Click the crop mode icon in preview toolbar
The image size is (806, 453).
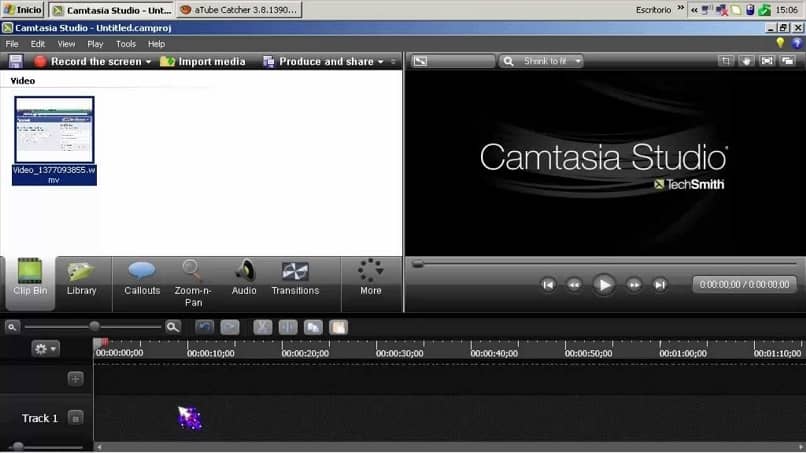pyautogui.click(x=725, y=61)
